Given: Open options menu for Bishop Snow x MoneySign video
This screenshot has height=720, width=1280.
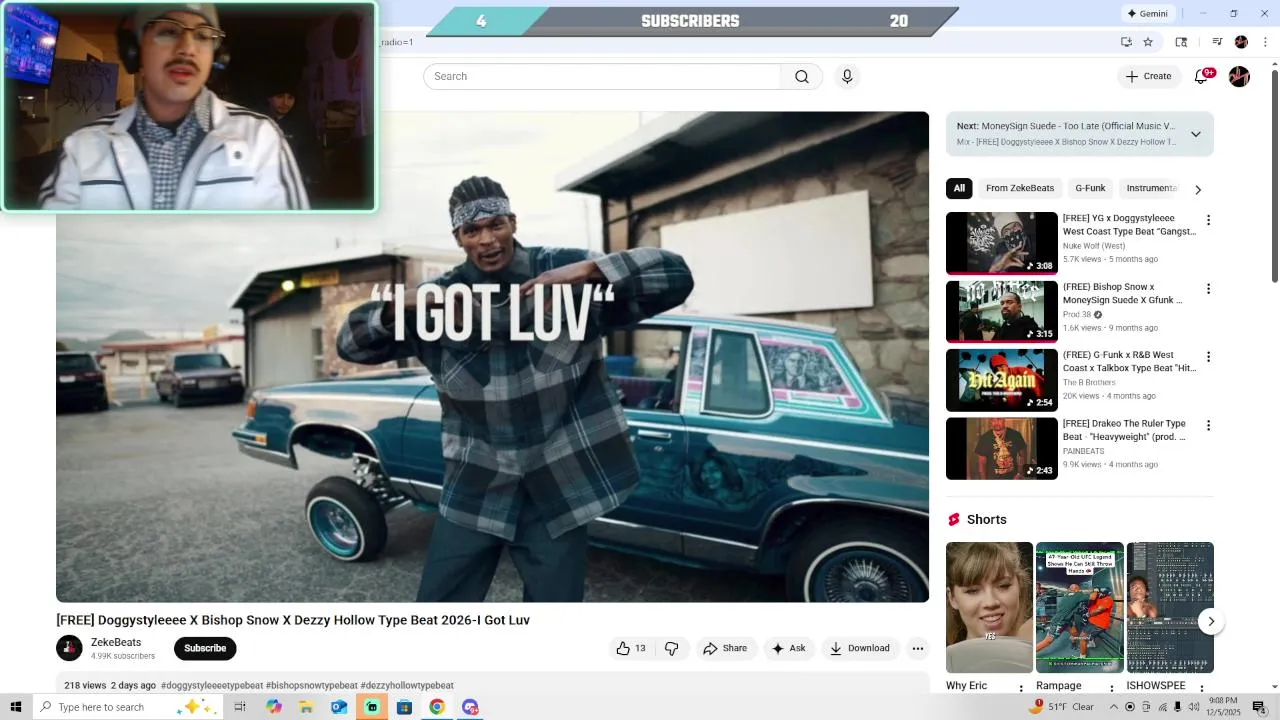Looking at the screenshot, I should pos(1208,289).
